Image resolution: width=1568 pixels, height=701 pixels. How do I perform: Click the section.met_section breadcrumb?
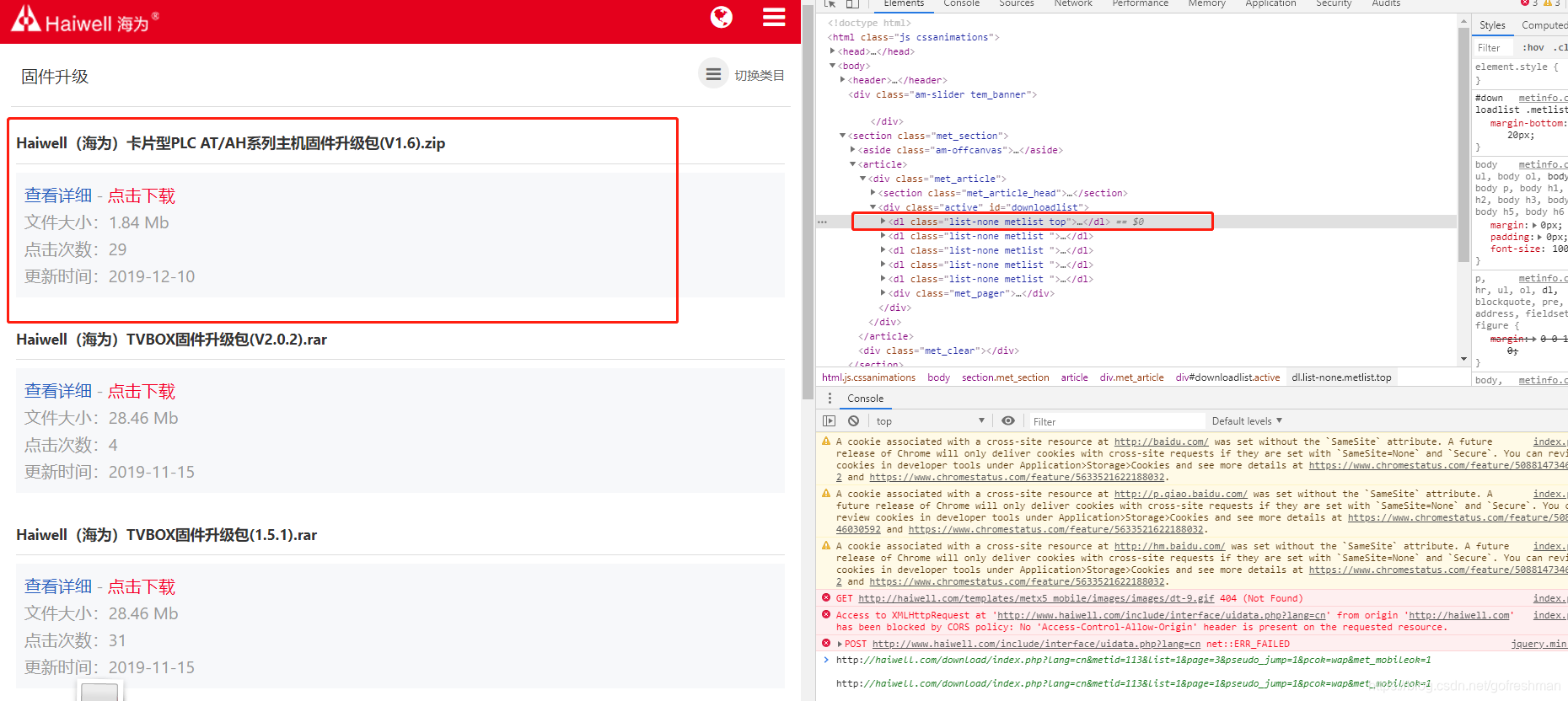[1005, 377]
